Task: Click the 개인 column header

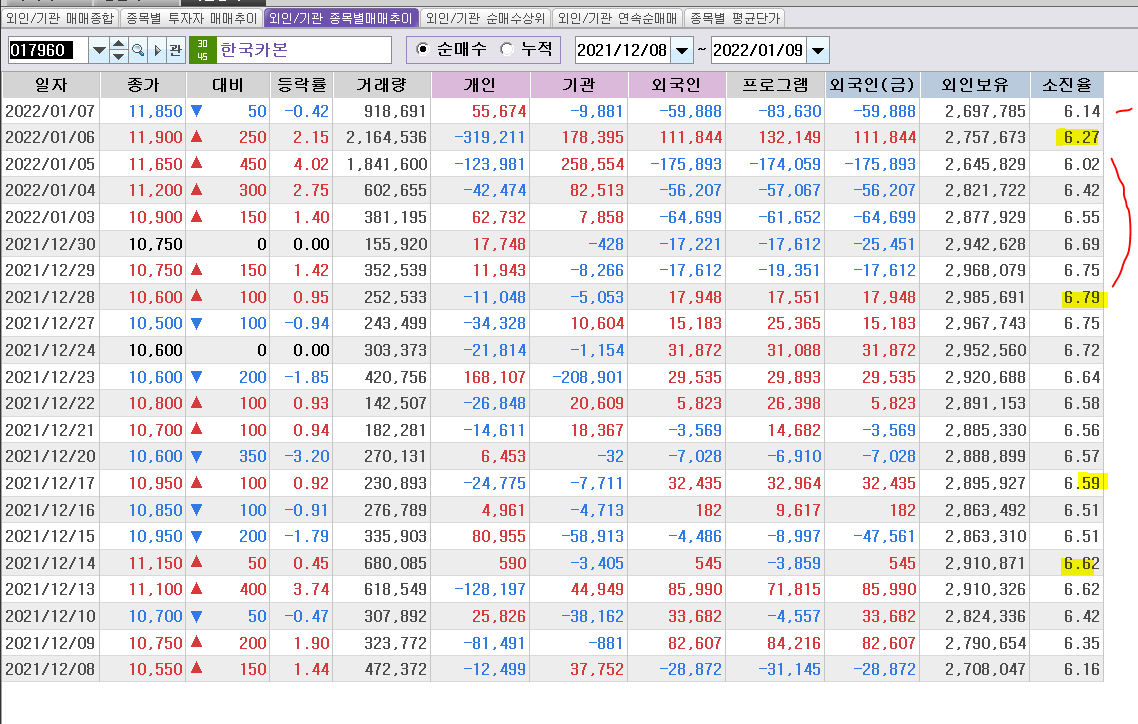Action: click(480, 85)
